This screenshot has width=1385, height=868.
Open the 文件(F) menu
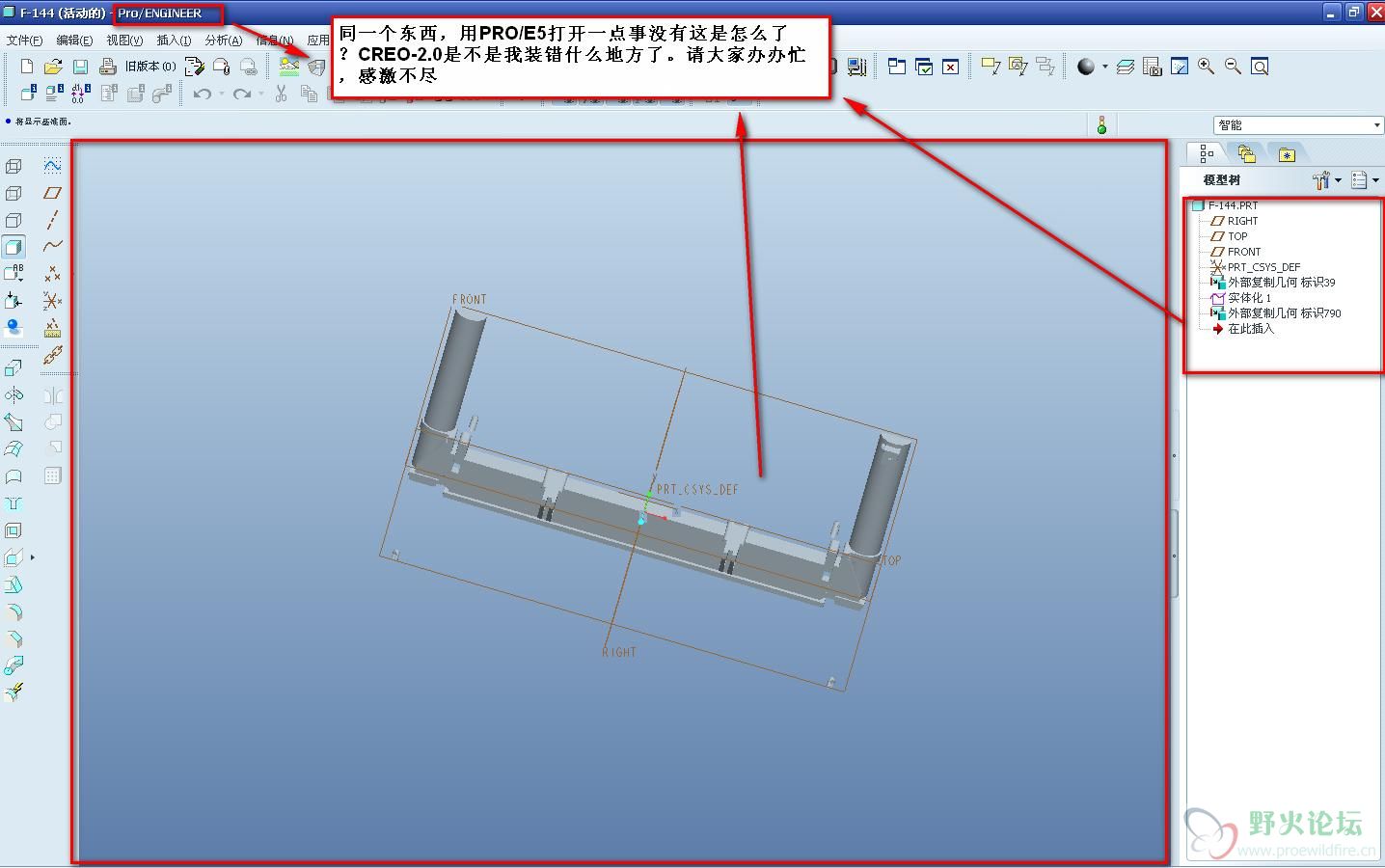pos(24,41)
